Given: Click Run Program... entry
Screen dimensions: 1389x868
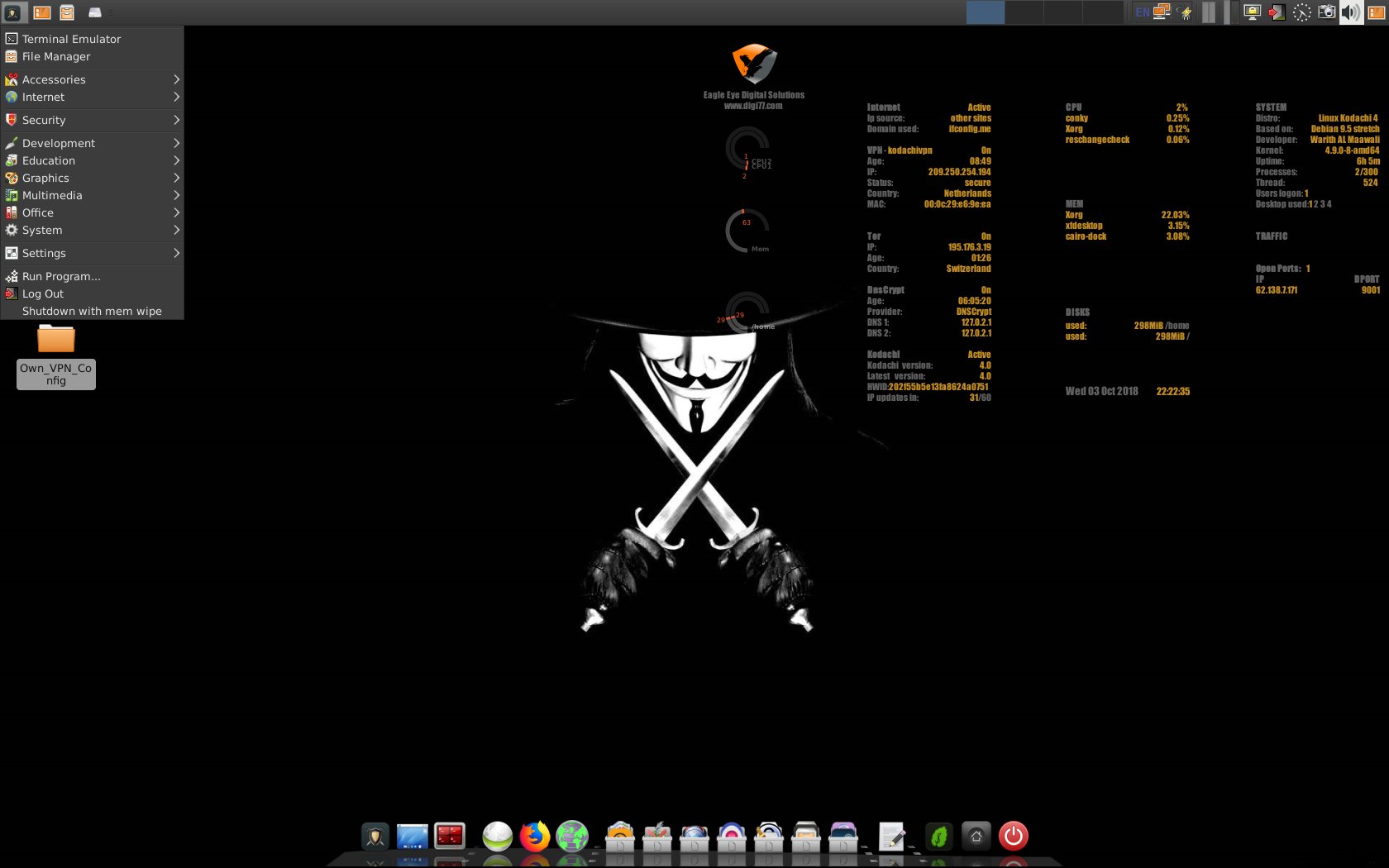Looking at the screenshot, I should click(x=61, y=276).
